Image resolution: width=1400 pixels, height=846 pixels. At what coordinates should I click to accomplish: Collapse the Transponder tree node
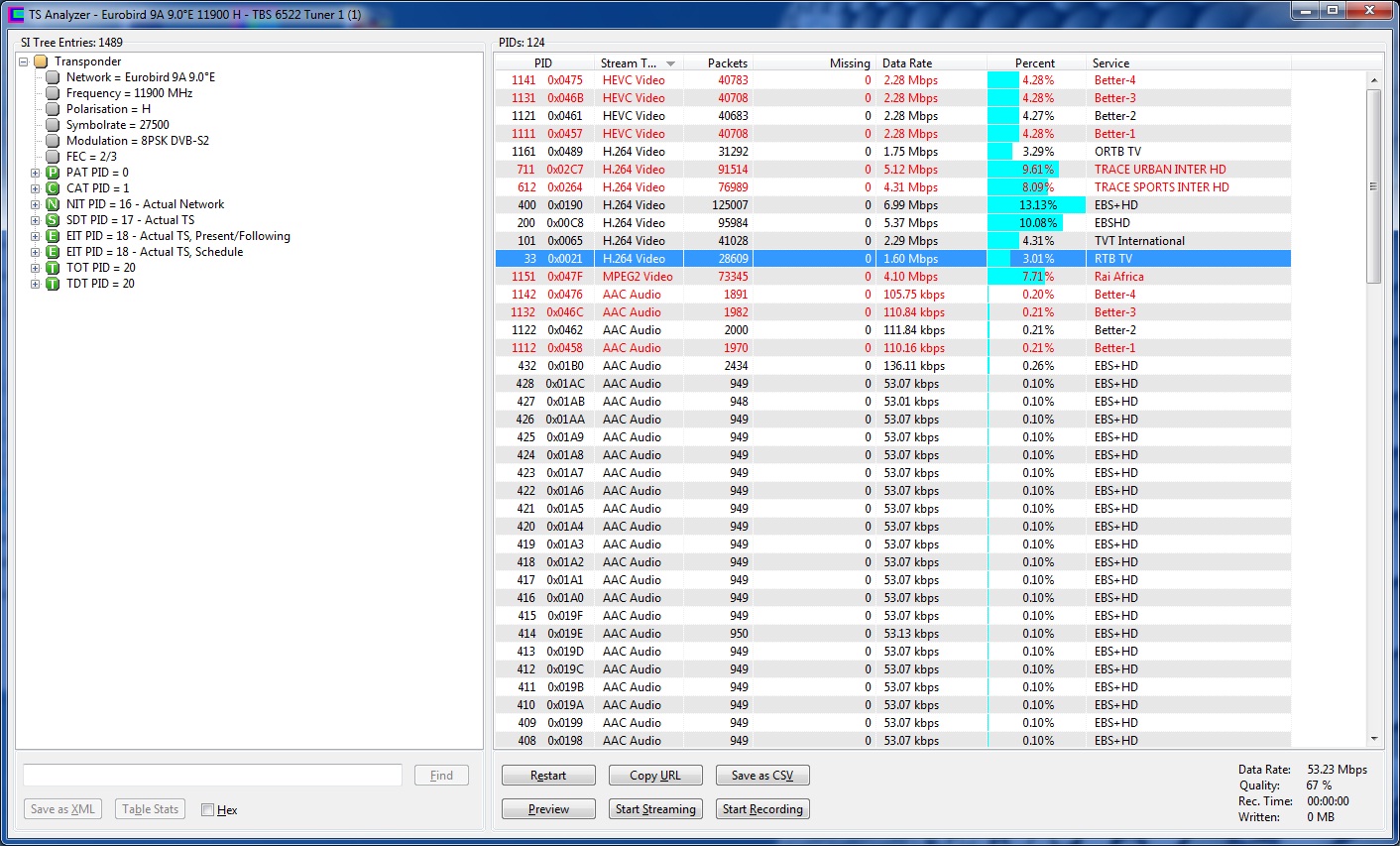[x=23, y=61]
